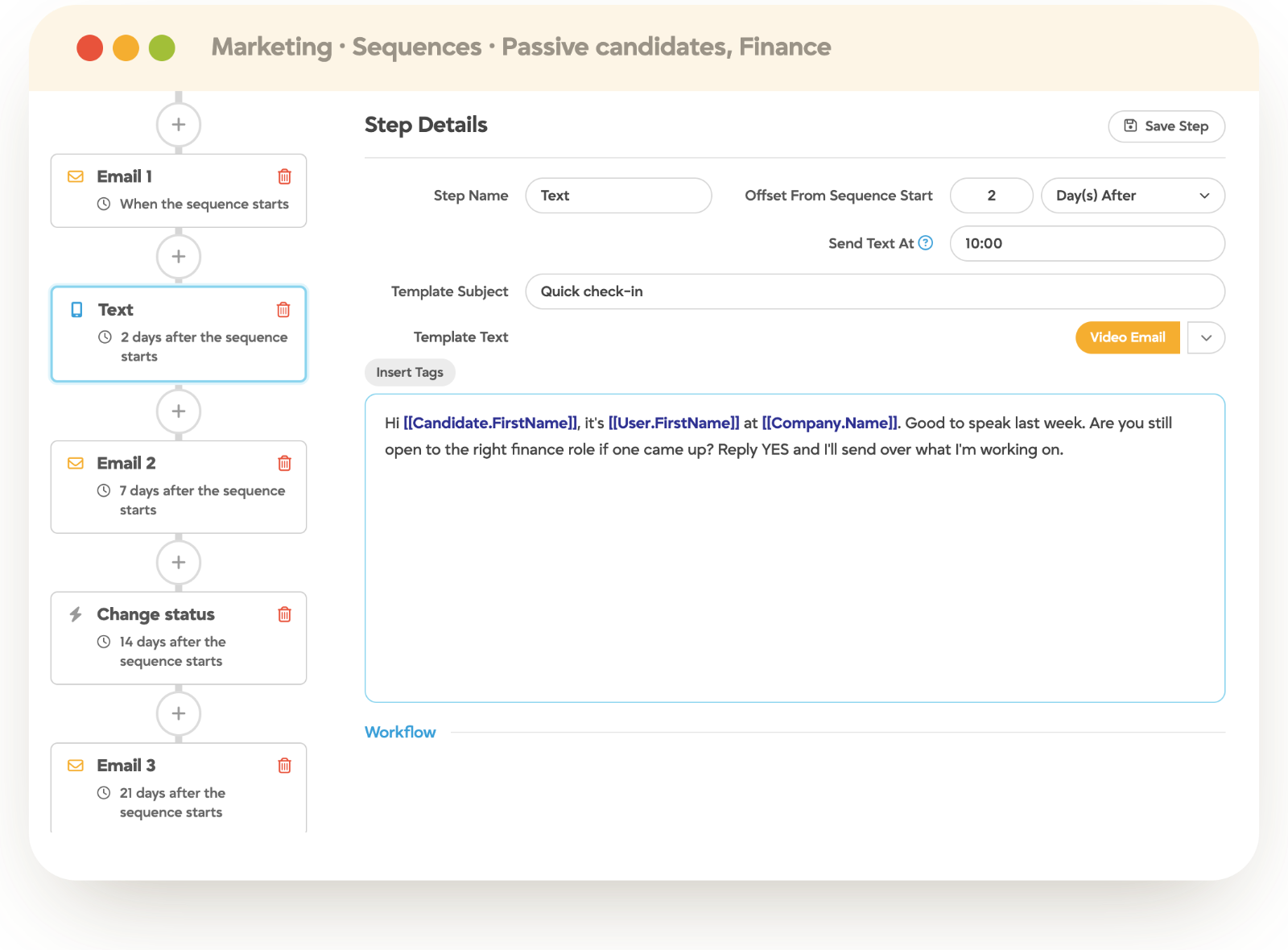Click the Email 1 envelope icon
Image resolution: width=1288 pixels, height=950 pixels.
point(76,176)
